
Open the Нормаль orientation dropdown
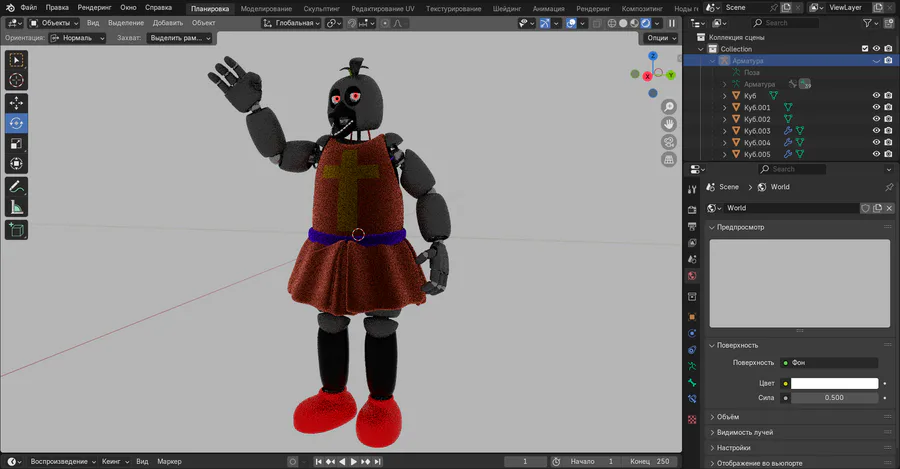(x=77, y=38)
